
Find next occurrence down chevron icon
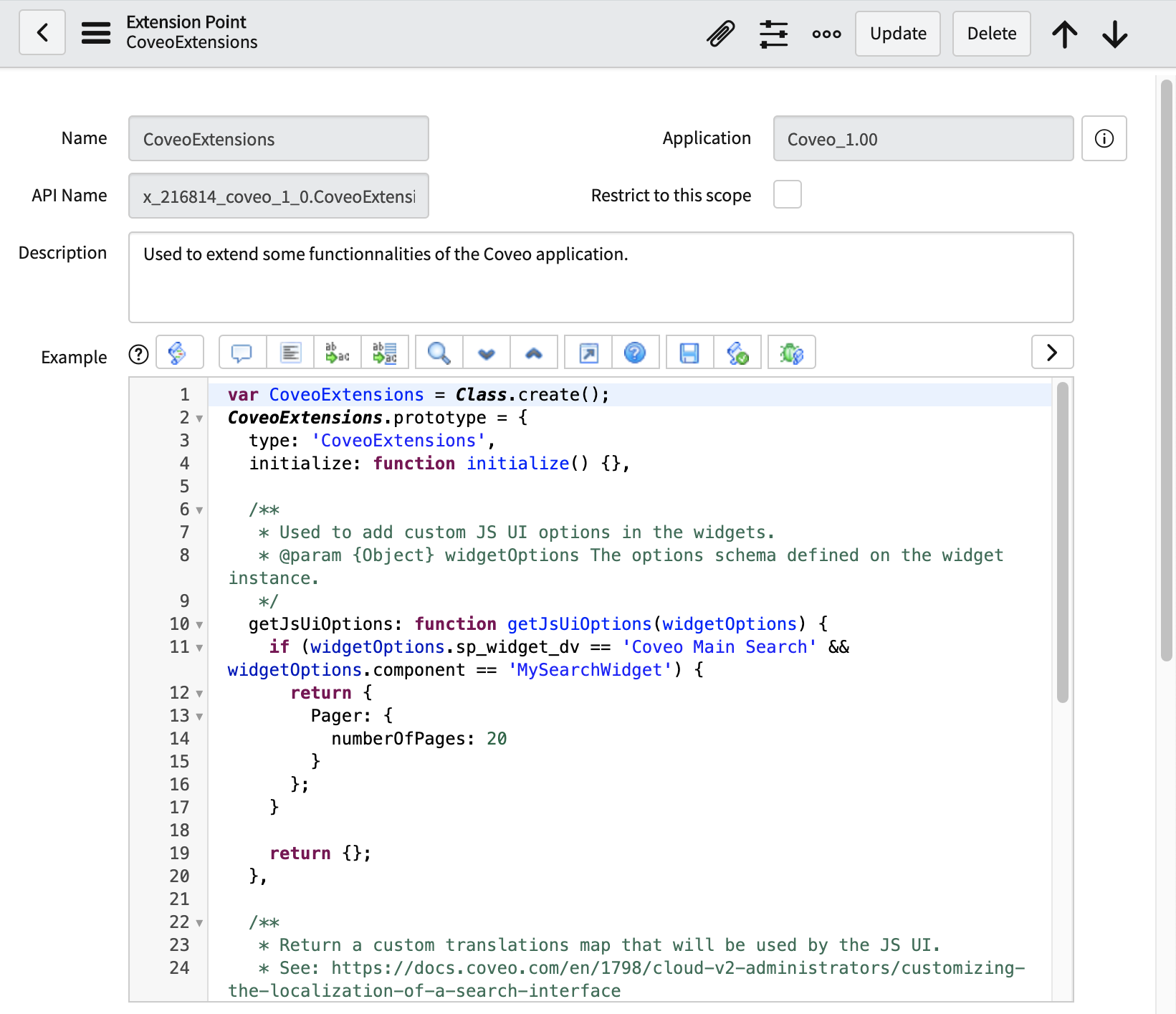pyautogui.click(x=487, y=353)
